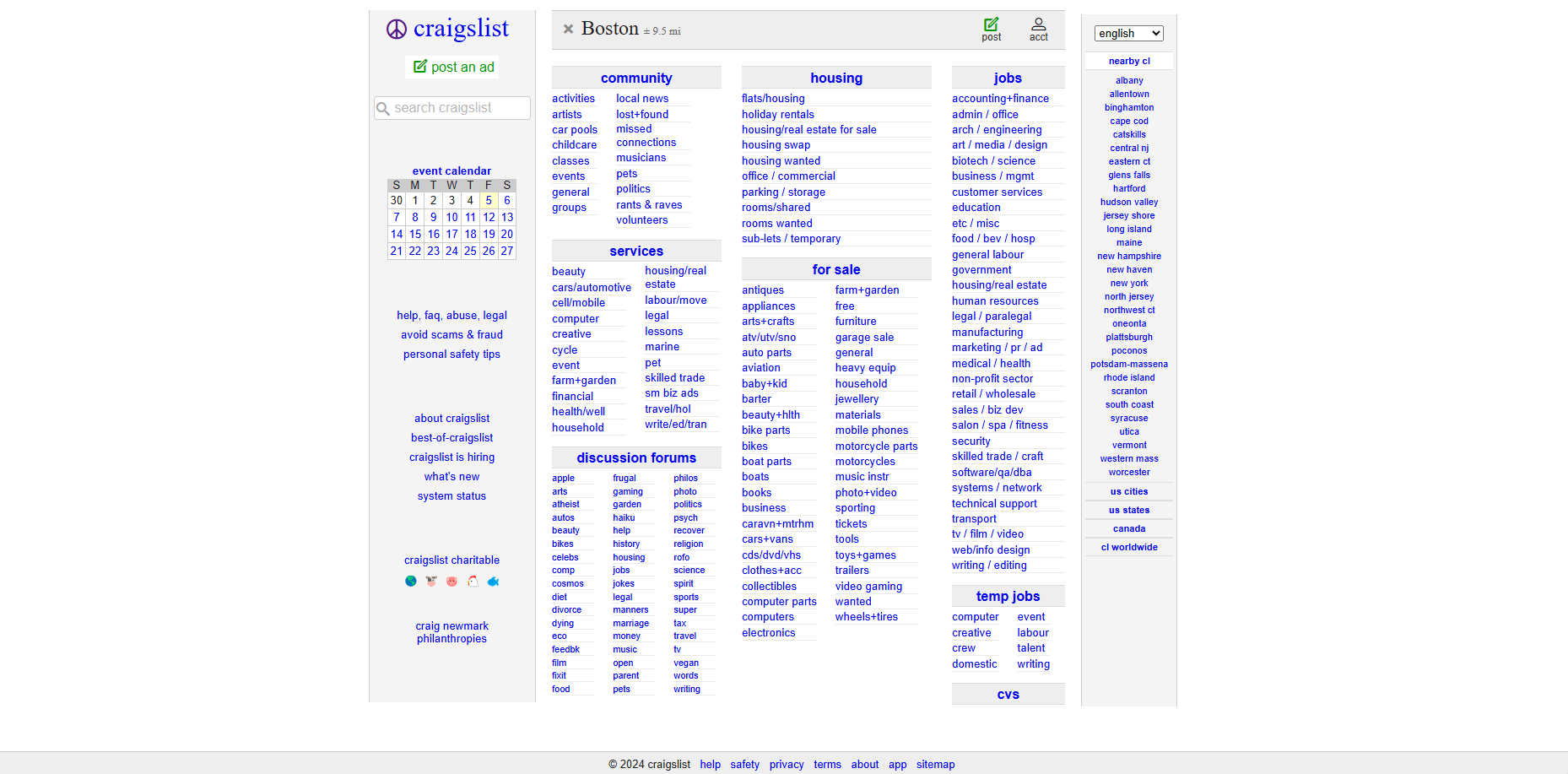The width and height of the screenshot is (1568, 774).
Task: Select the us states header
Action: point(1128,510)
